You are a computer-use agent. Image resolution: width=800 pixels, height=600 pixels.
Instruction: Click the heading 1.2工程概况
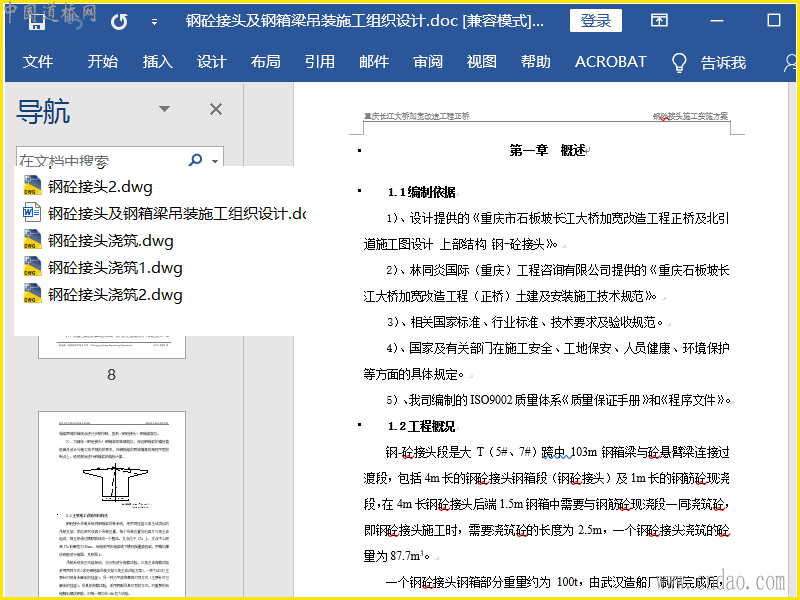point(421,427)
